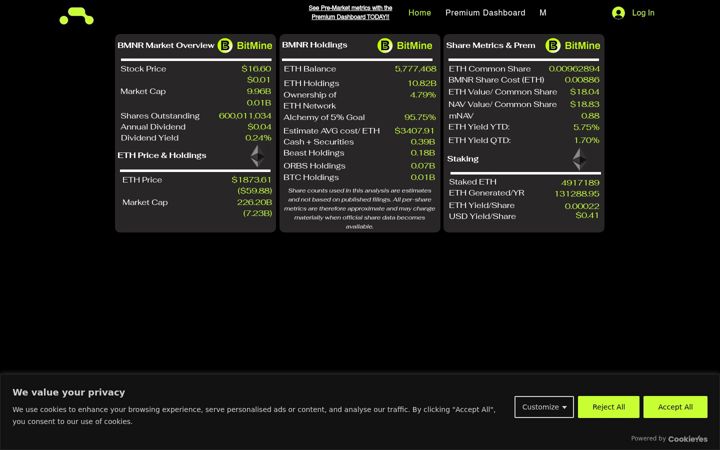Click the BitMine logo in Share Metrics card
720x450 pixels.
pos(573,45)
